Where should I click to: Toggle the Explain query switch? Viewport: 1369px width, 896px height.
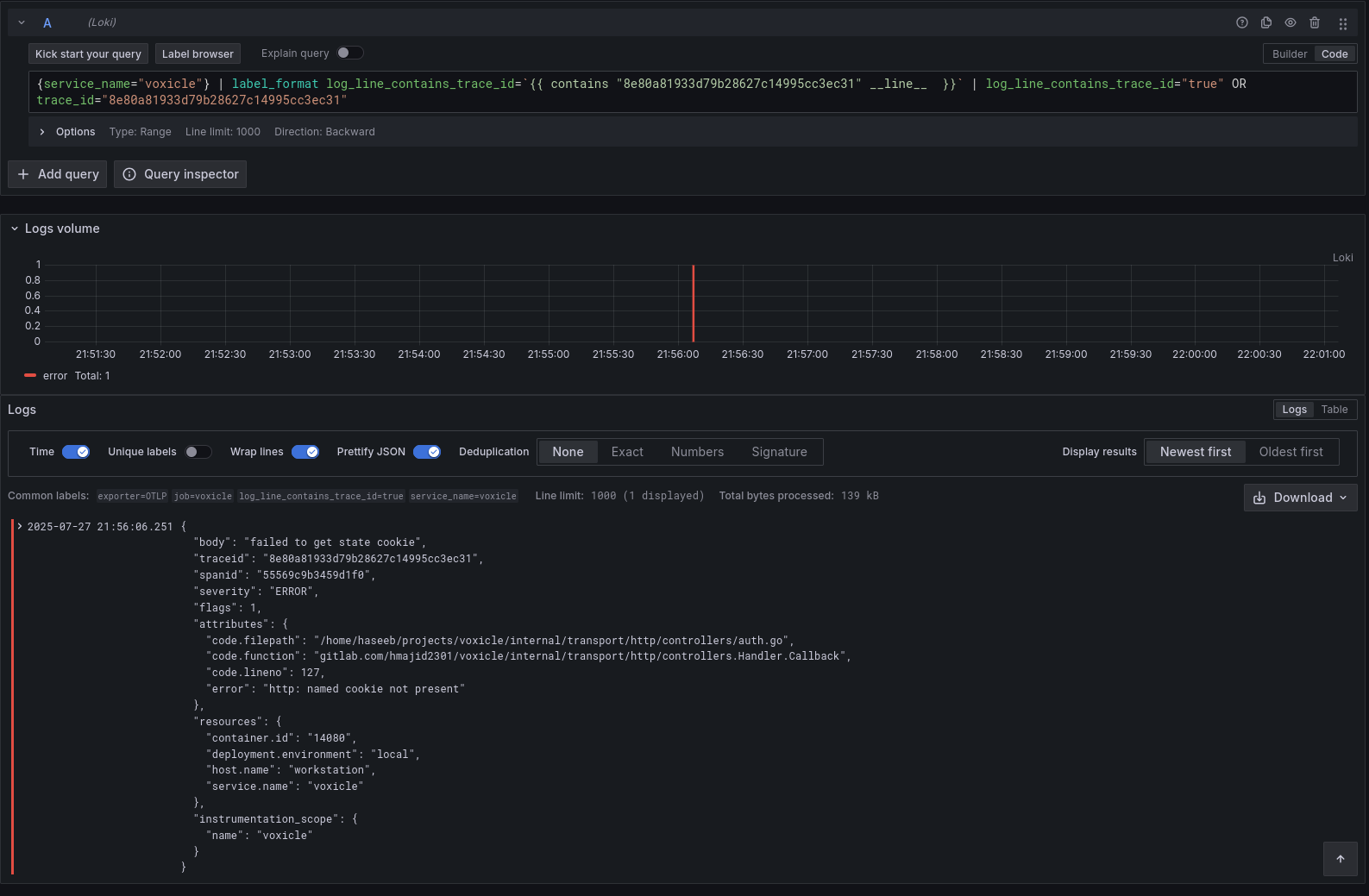tap(349, 53)
